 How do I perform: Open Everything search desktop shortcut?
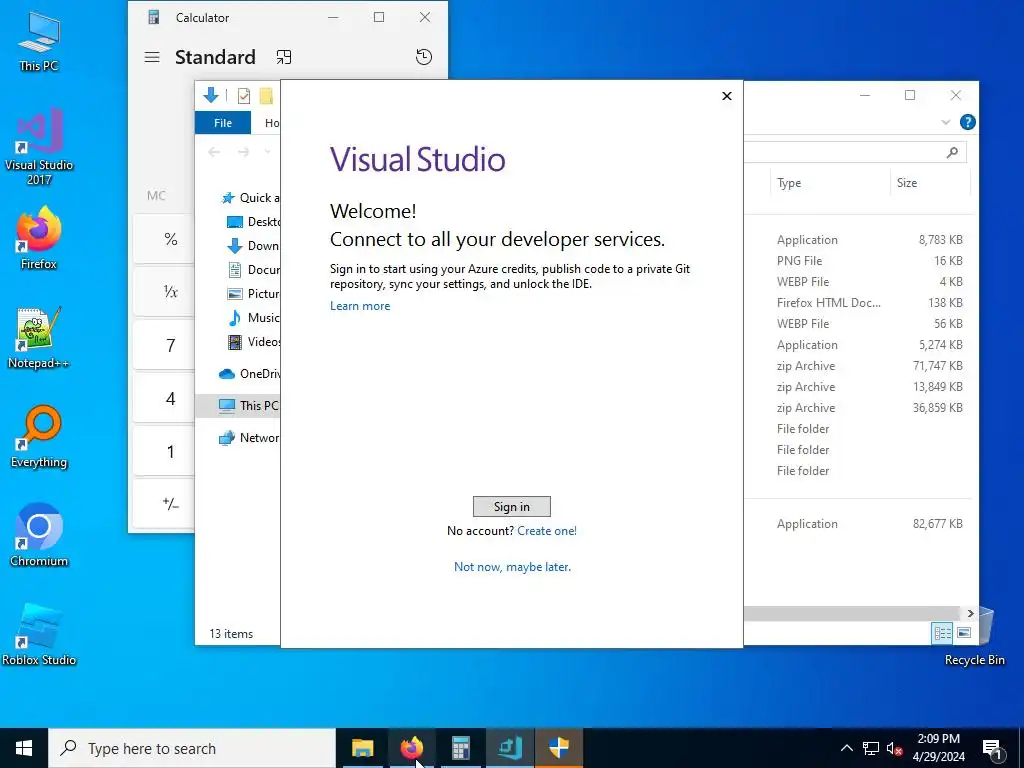[x=39, y=437]
